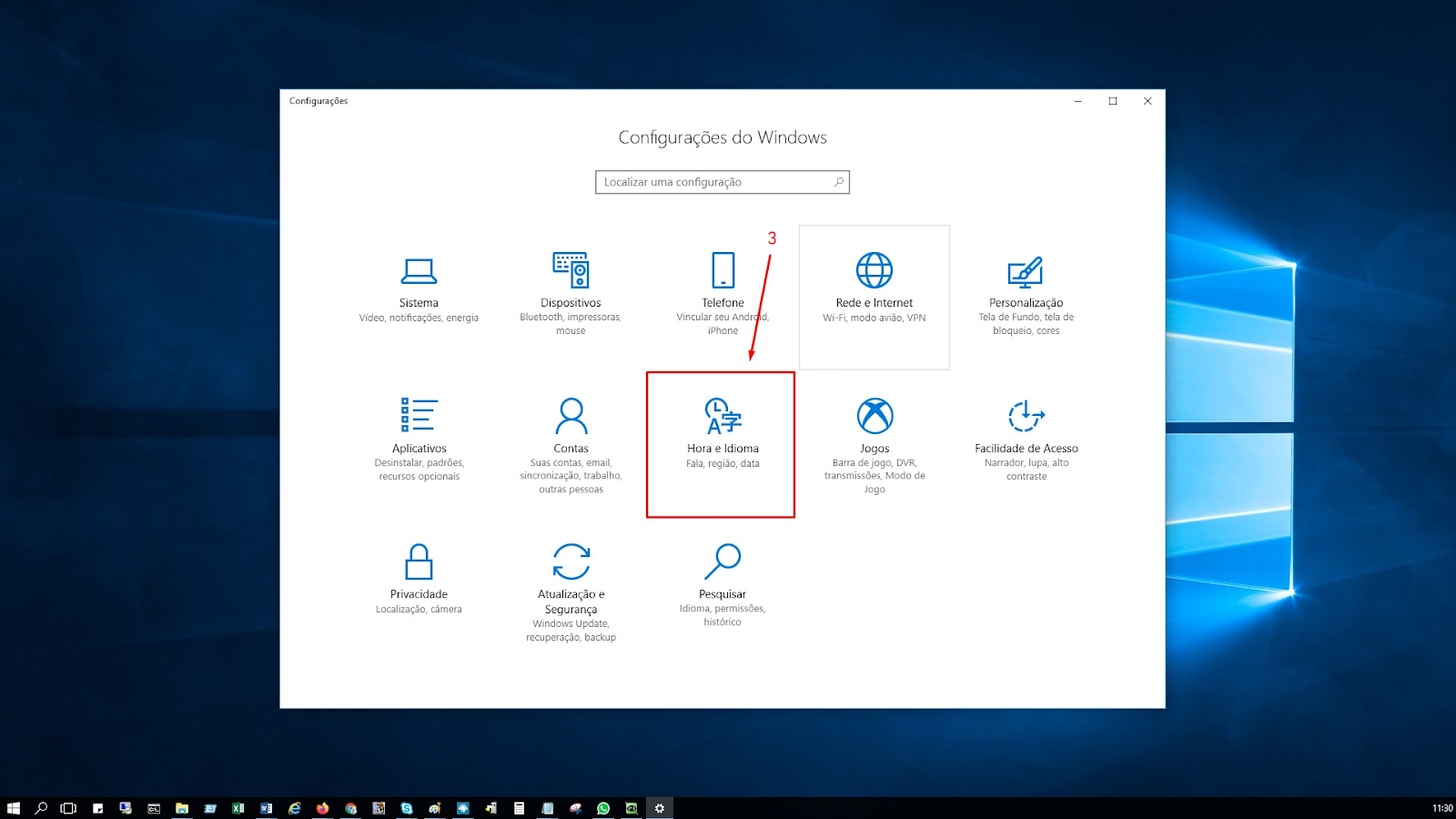Viewport: 1456px width, 819px height.
Task: Open Skype from the taskbar
Action: (x=407, y=808)
